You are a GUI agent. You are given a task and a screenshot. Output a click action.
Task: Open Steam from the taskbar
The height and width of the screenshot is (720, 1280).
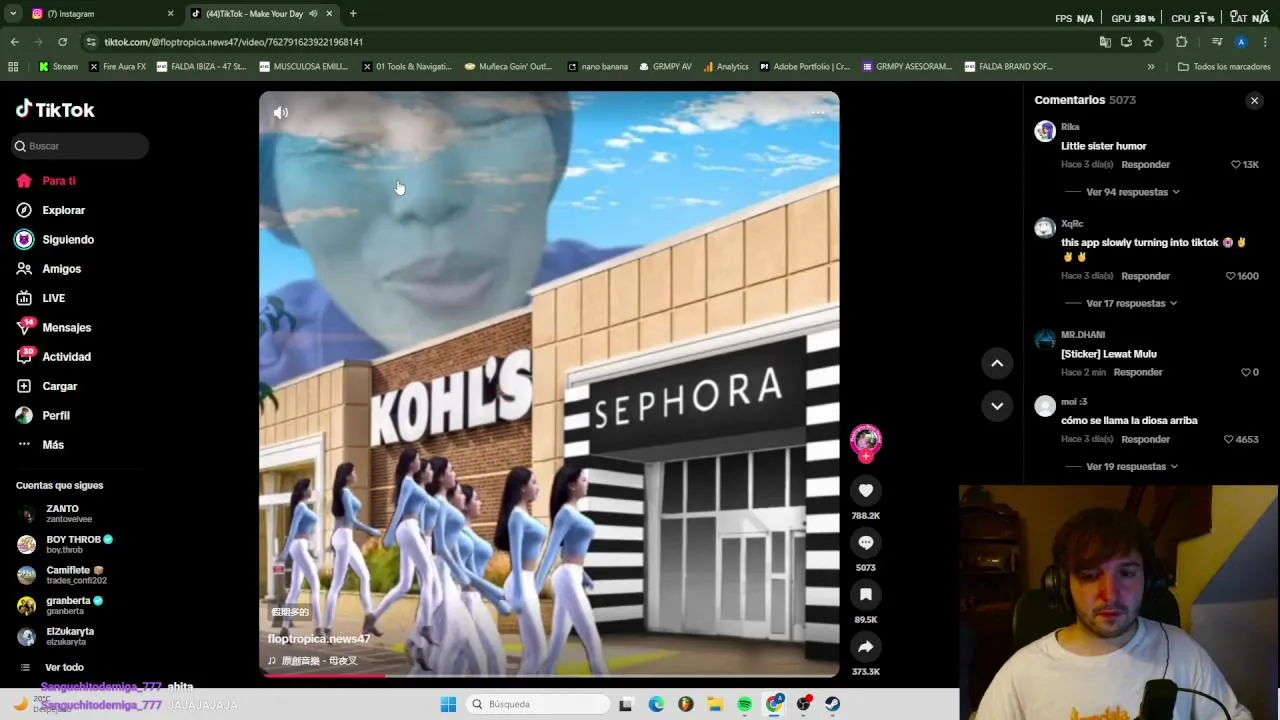832,704
